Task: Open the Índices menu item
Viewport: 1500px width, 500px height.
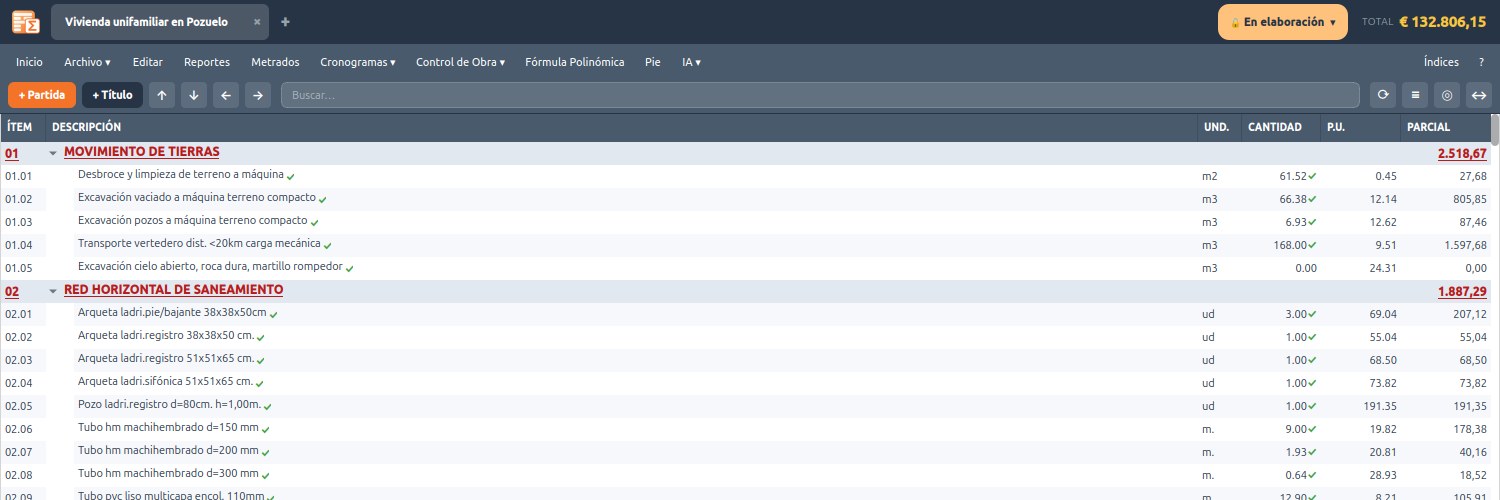Action: [1441, 62]
